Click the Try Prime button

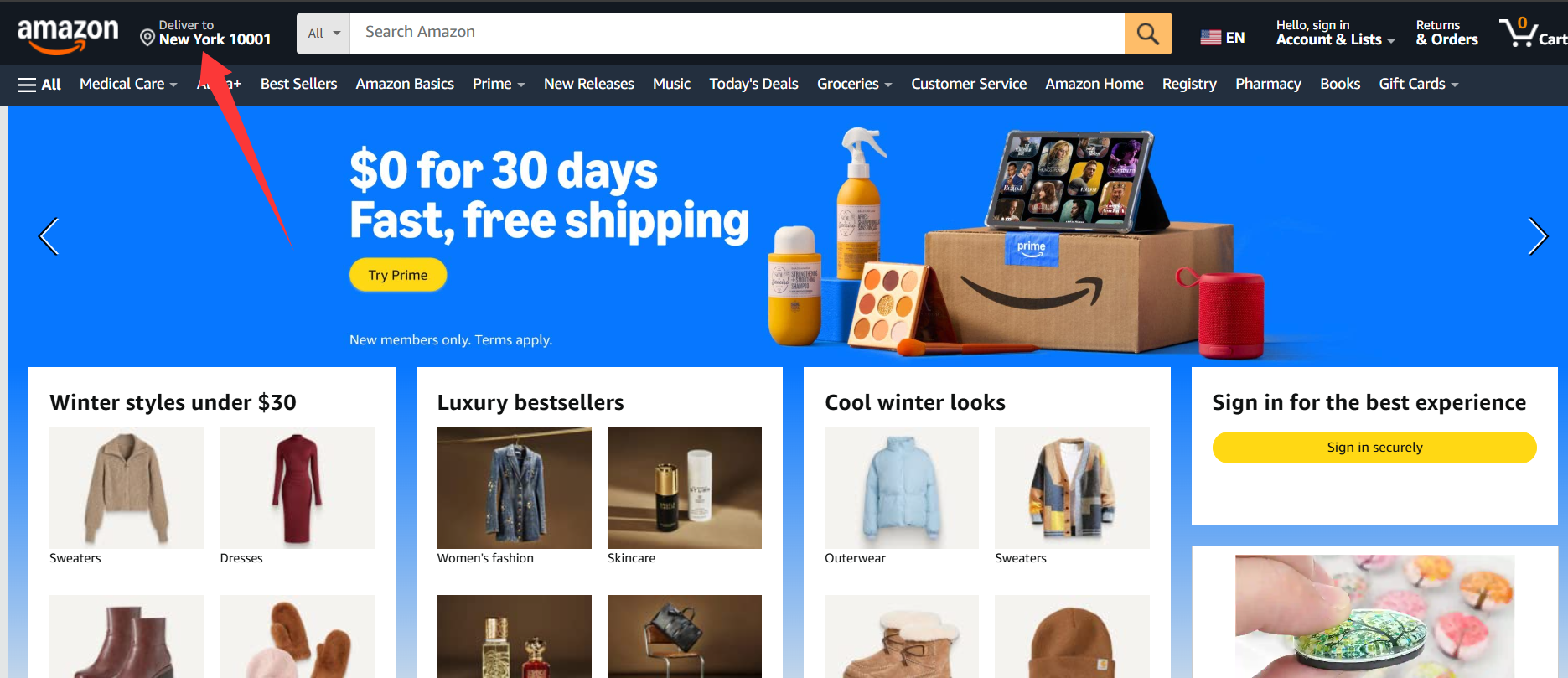tap(398, 275)
